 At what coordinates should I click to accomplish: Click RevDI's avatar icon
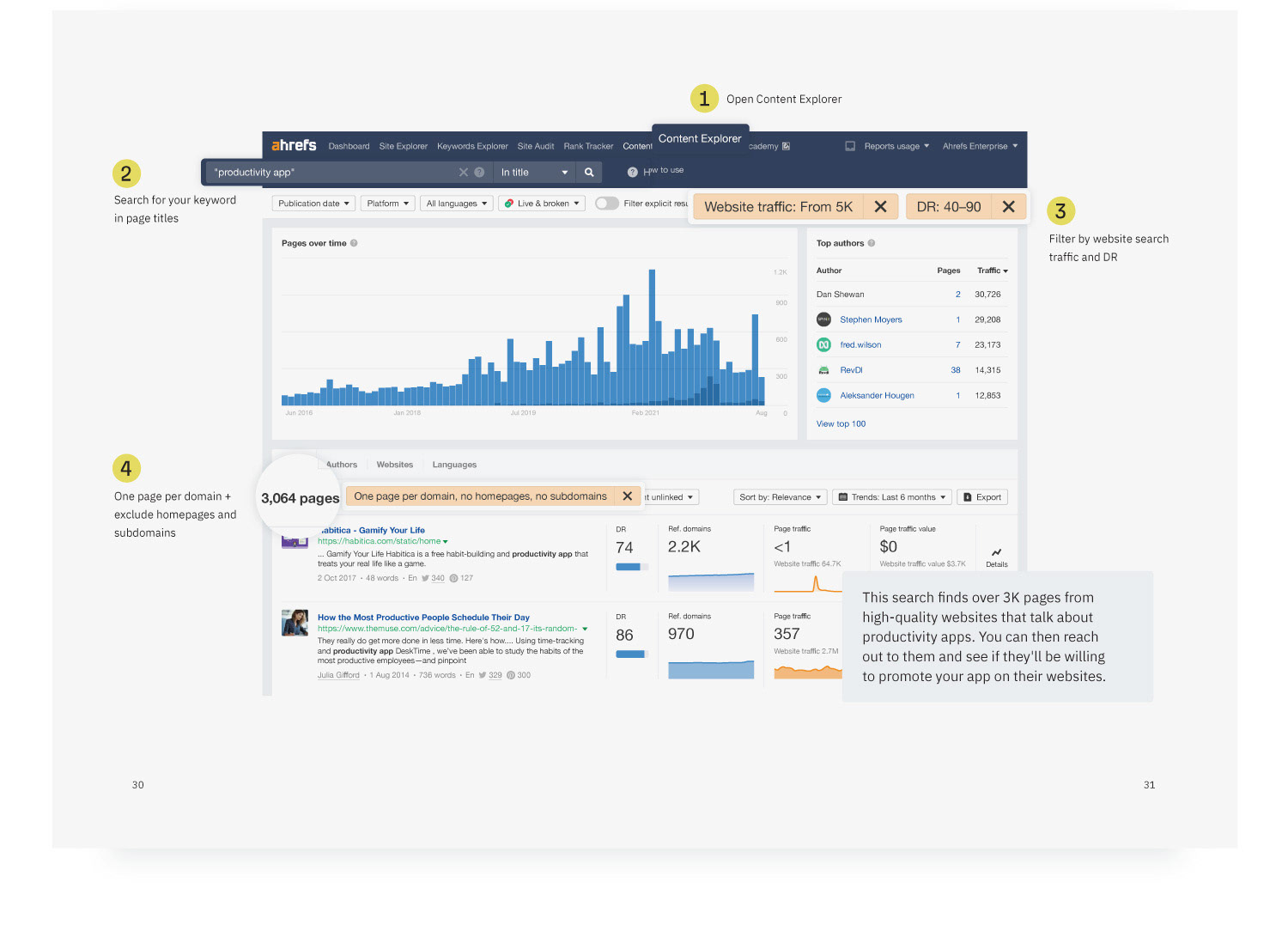click(x=823, y=370)
